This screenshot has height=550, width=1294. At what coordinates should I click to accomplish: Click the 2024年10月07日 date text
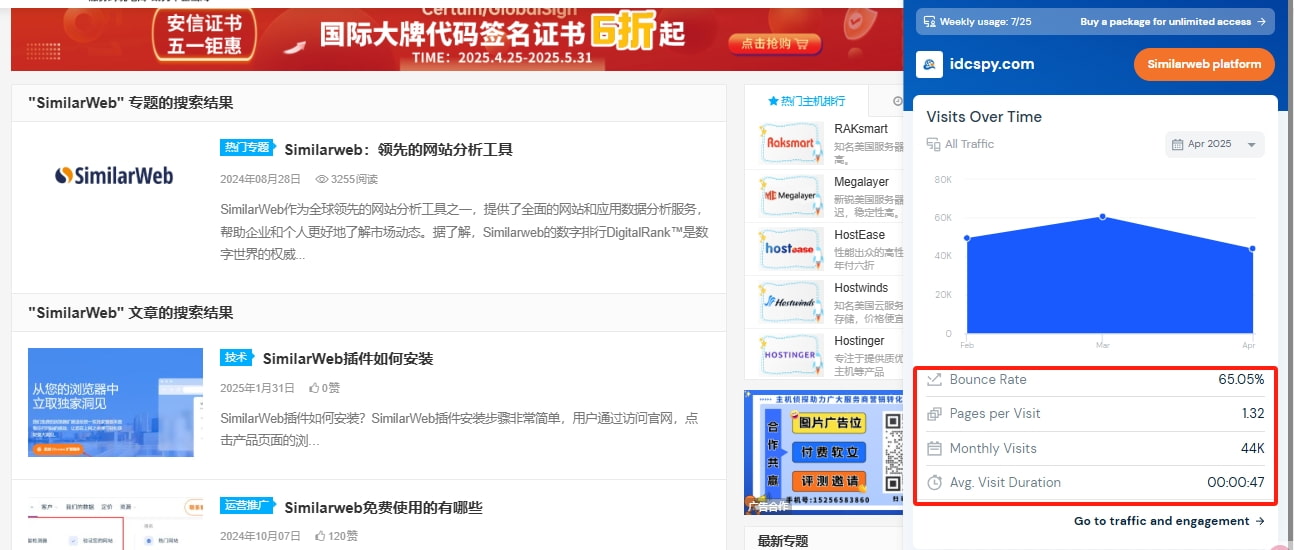[260, 536]
